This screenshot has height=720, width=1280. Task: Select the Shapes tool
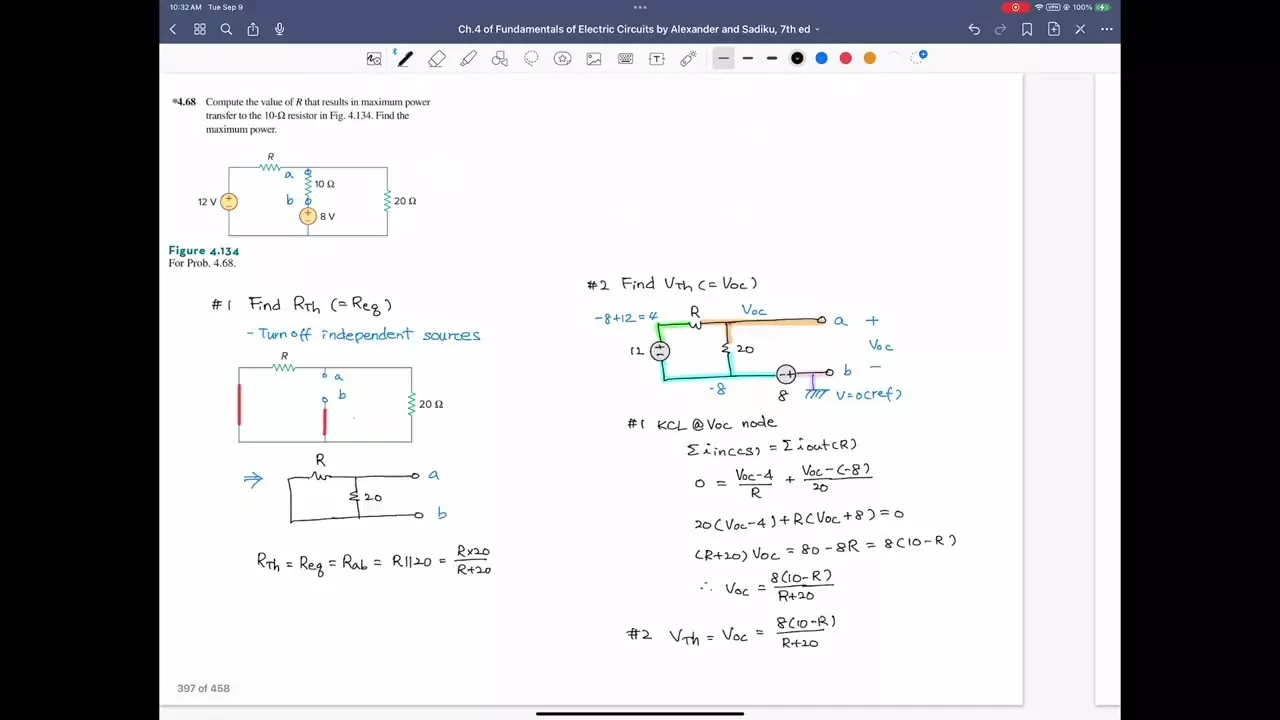(x=500, y=59)
